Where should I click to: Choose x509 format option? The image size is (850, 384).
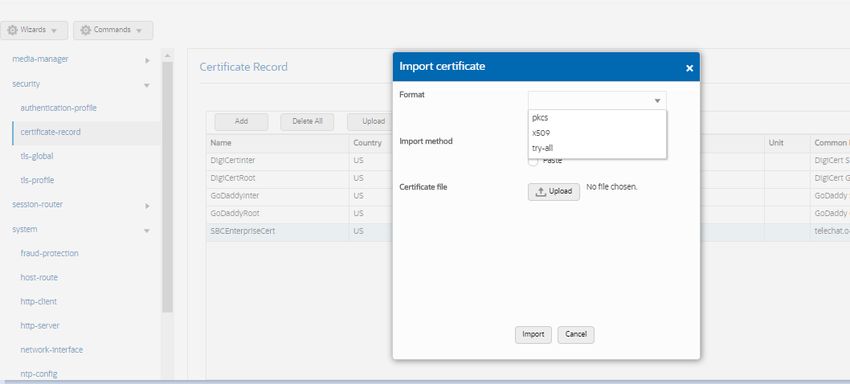pyautogui.click(x=597, y=133)
